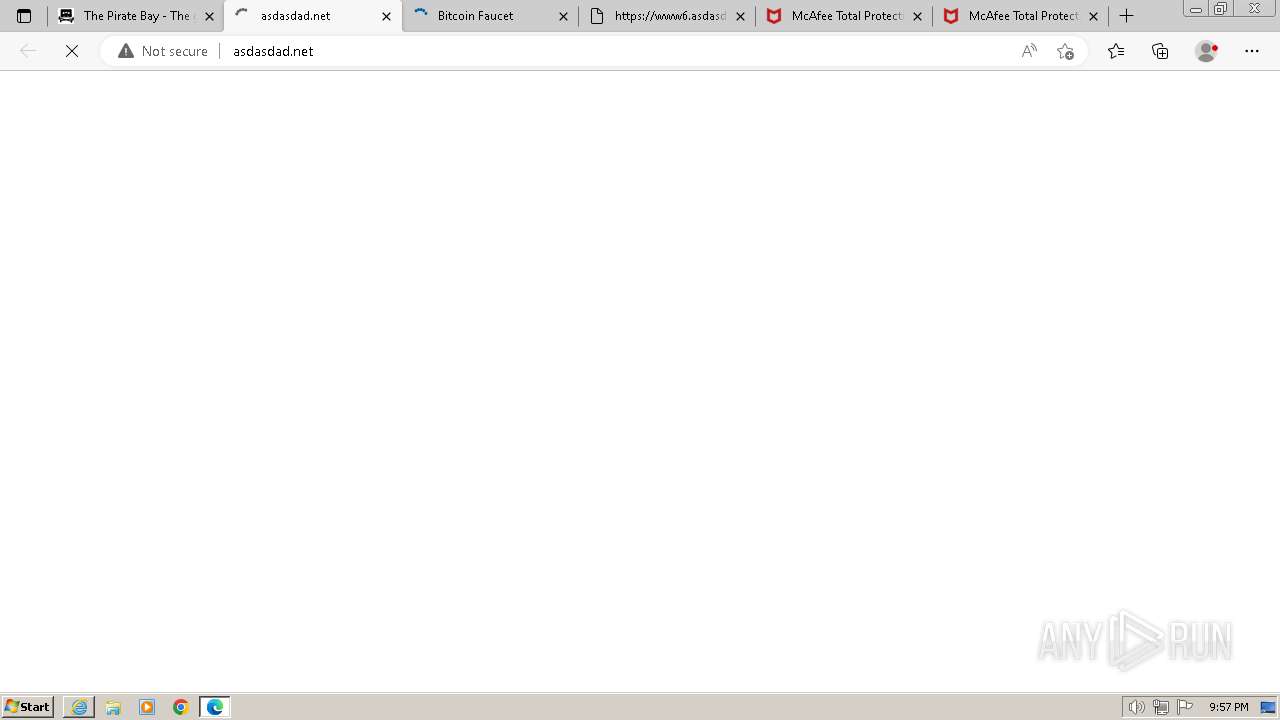Open the user profile menu
The width and height of the screenshot is (1280, 720).
(x=1207, y=51)
